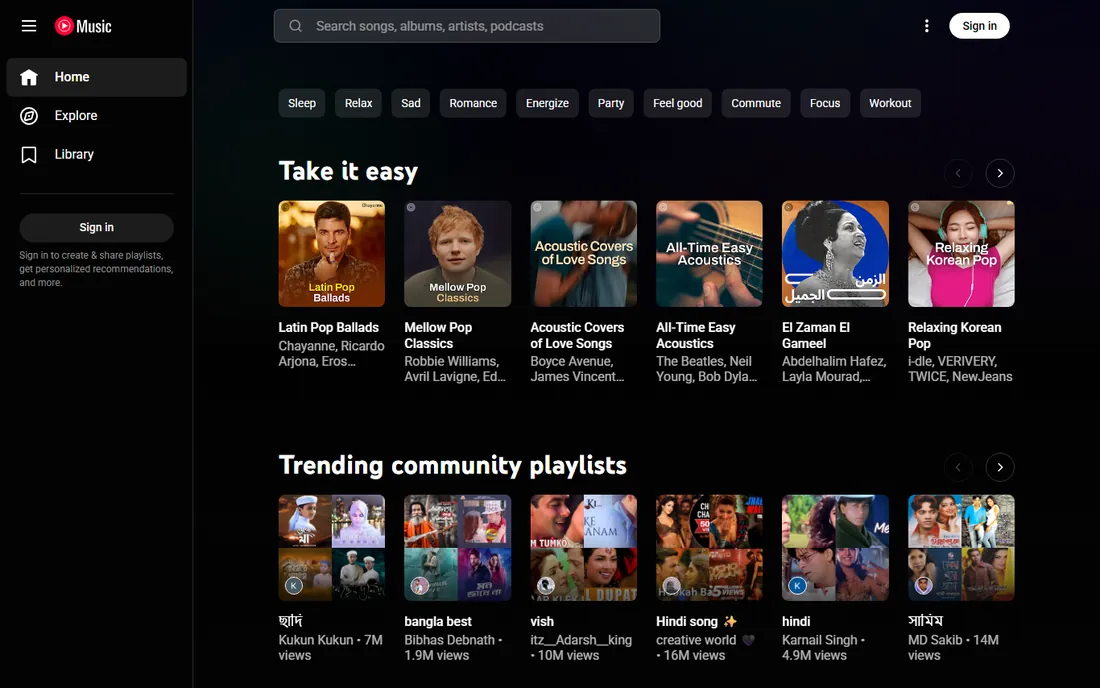1100x688 pixels.
Task: Select the Sleep mood chip
Action: [x=302, y=103]
